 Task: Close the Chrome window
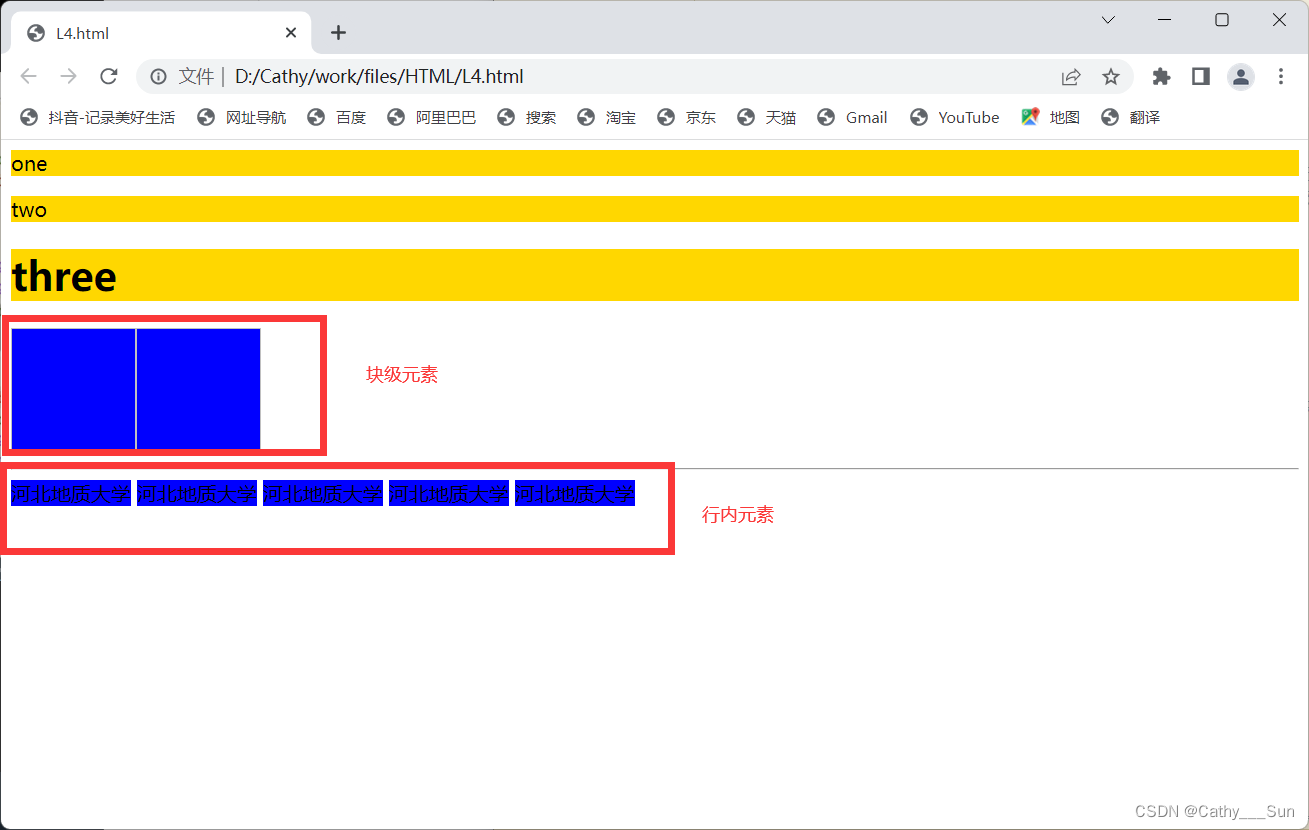tap(1279, 20)
